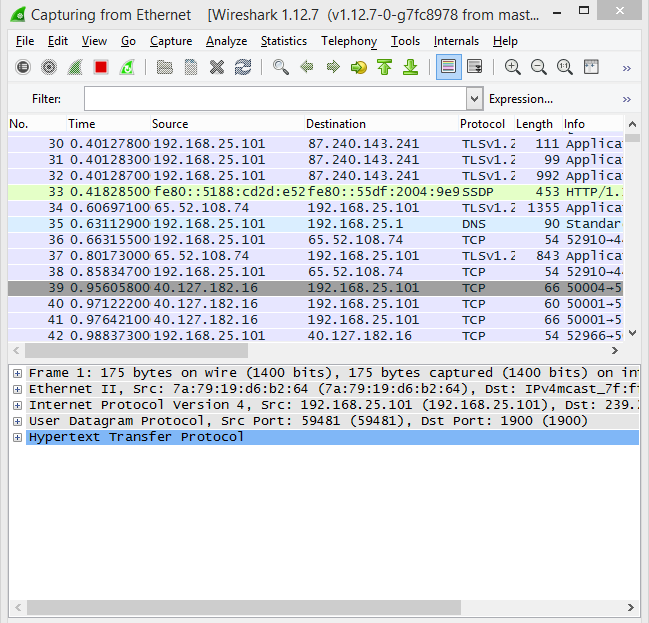This screenshot has width=649, height=623.
Task: Select packet 42 to 40.127.182.16
Action: (315, 336)
